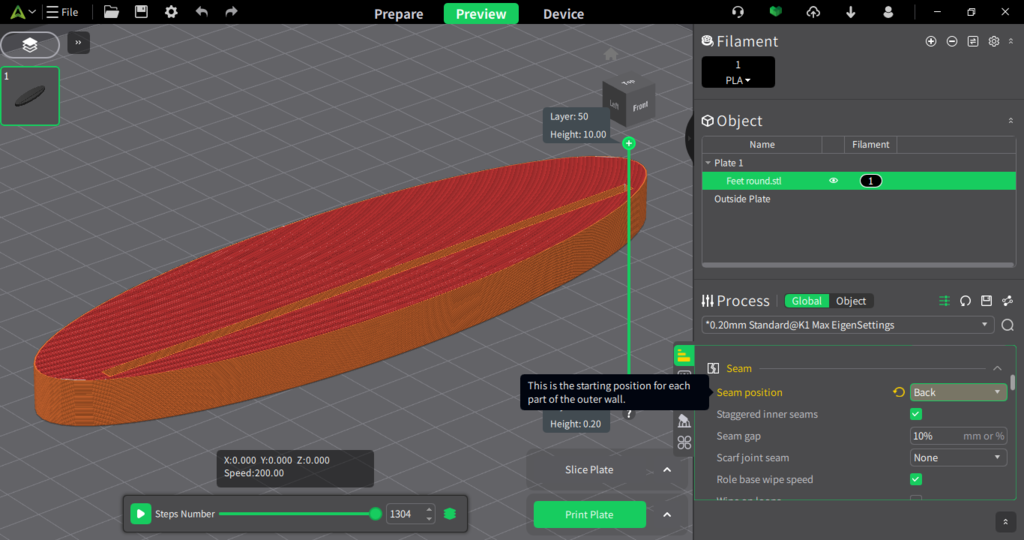Click the home view icon

coord(611,54)
